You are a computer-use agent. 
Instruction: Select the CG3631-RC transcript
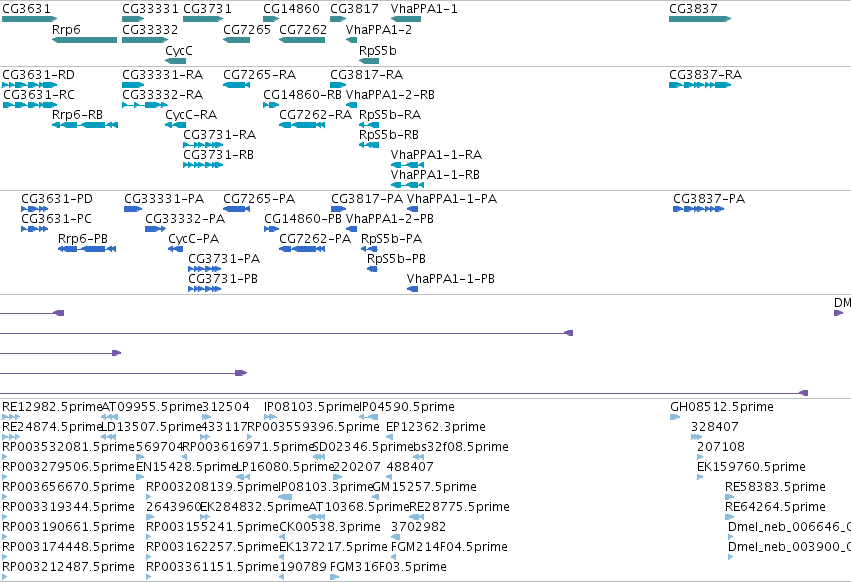(x=30, y=105)
